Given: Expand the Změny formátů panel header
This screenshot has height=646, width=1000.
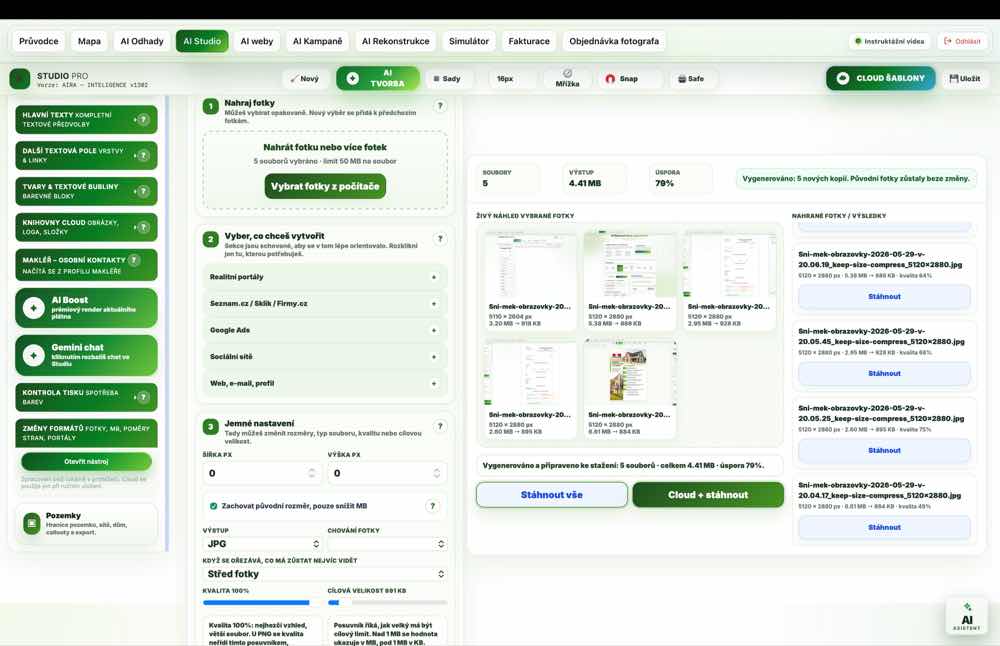Looking at the screenshot, I should [86, 433].
